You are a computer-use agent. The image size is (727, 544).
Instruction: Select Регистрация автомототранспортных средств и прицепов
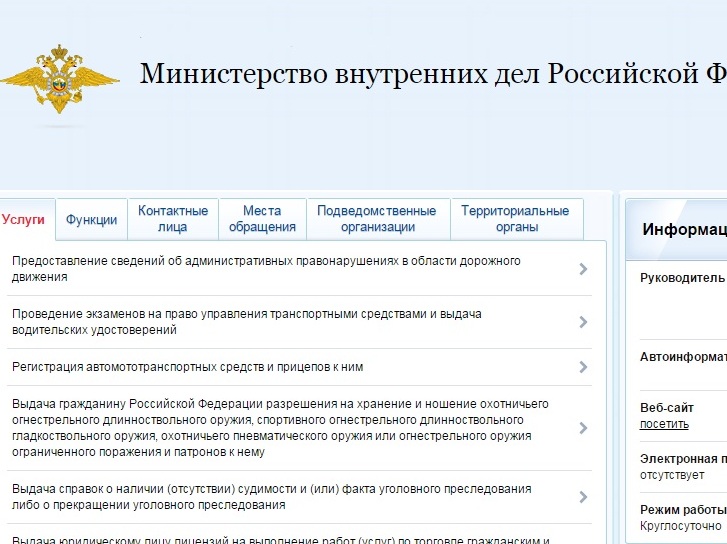pos(188,367)
